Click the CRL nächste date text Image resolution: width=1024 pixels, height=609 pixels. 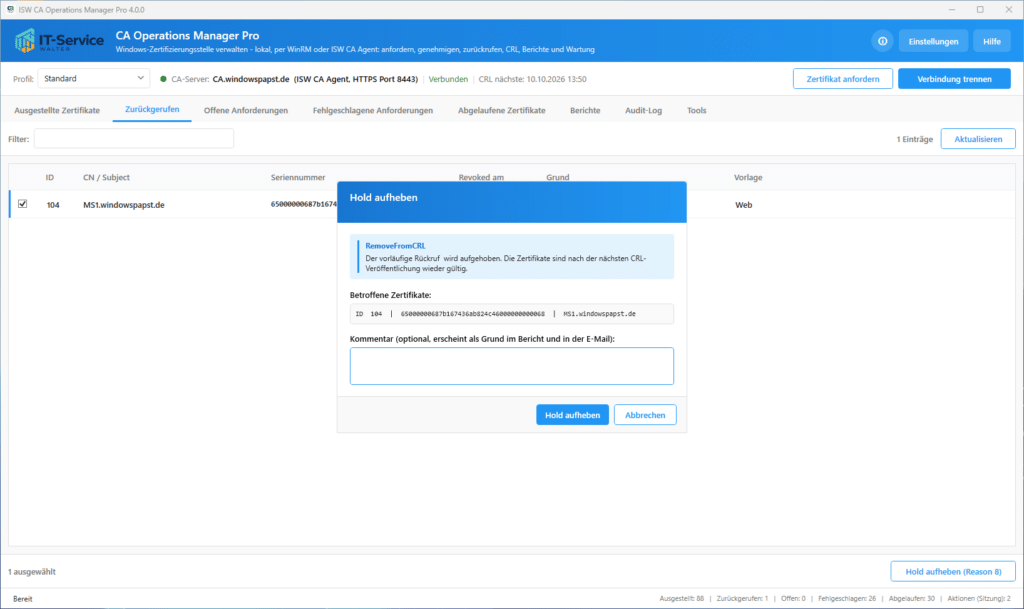coord(532,79)
